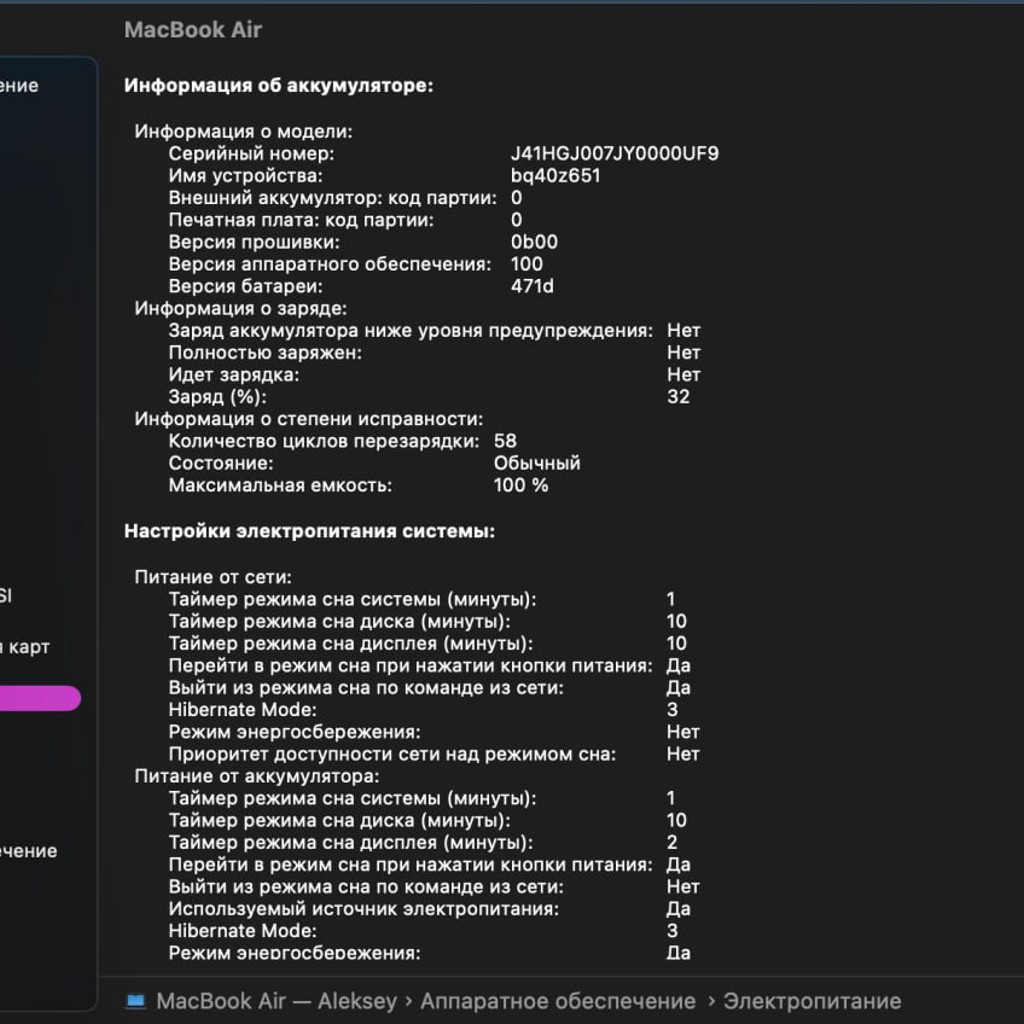Image resolution: width=1024 pixels, height=1024 pixels.
Task: Select the 'Используемый источник электропитания:' label
Action: [x=364, y=908]
